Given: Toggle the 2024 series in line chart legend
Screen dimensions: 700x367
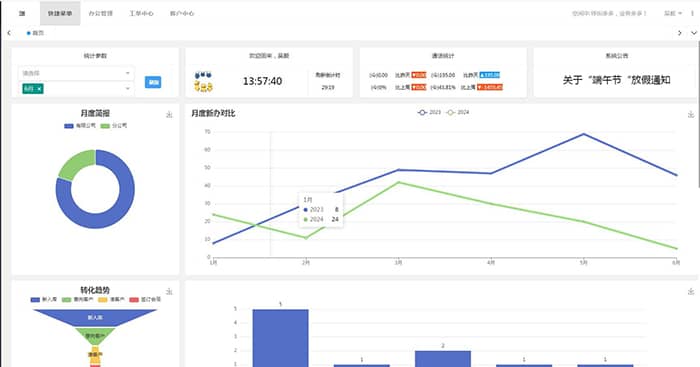Looking at the screenshot, I should click(x=458, y=113).
